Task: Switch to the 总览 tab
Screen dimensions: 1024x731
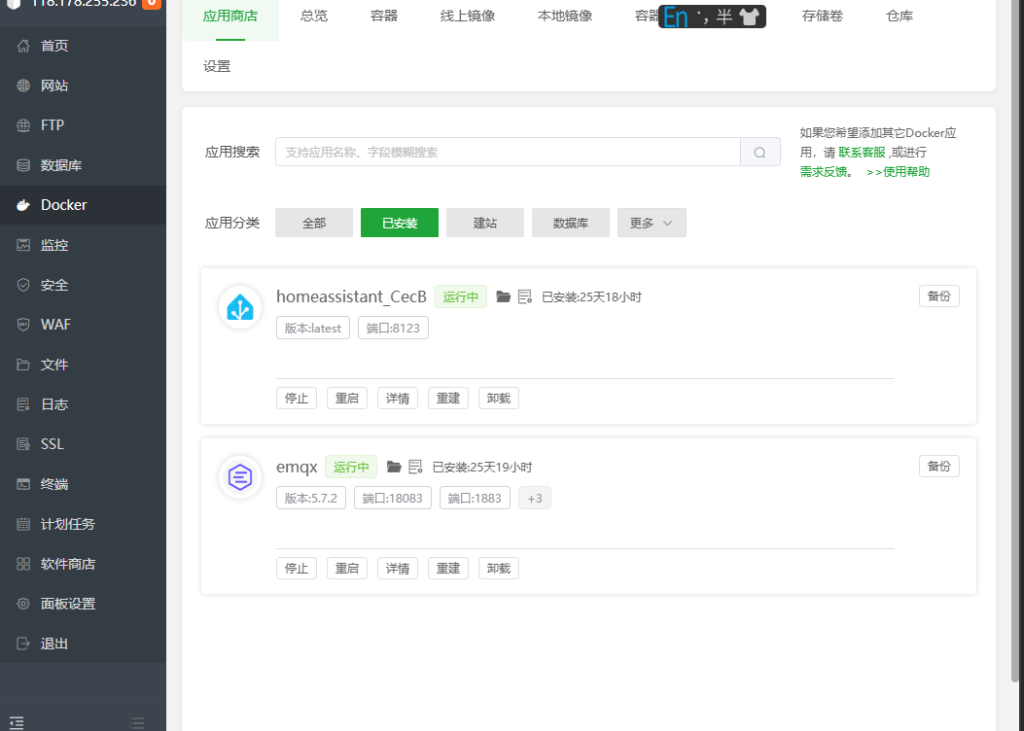Action: (314, 16)
